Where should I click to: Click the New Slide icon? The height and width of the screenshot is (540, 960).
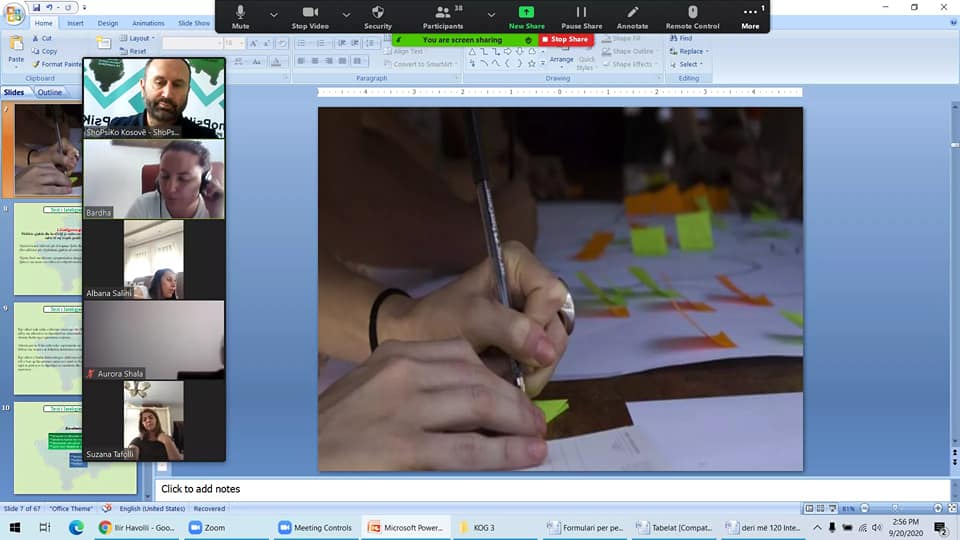click(103, 43)
